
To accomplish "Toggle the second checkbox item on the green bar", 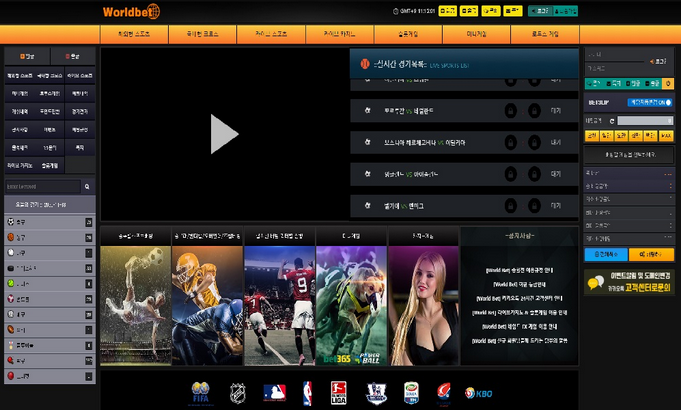I will click(614, 83).
